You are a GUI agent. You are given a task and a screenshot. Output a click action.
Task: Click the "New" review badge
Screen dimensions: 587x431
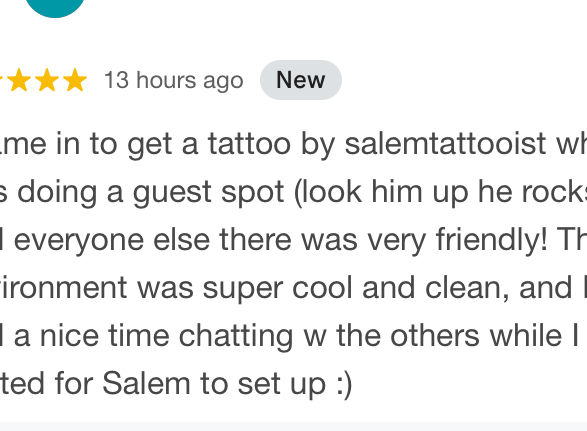(301, 80)
